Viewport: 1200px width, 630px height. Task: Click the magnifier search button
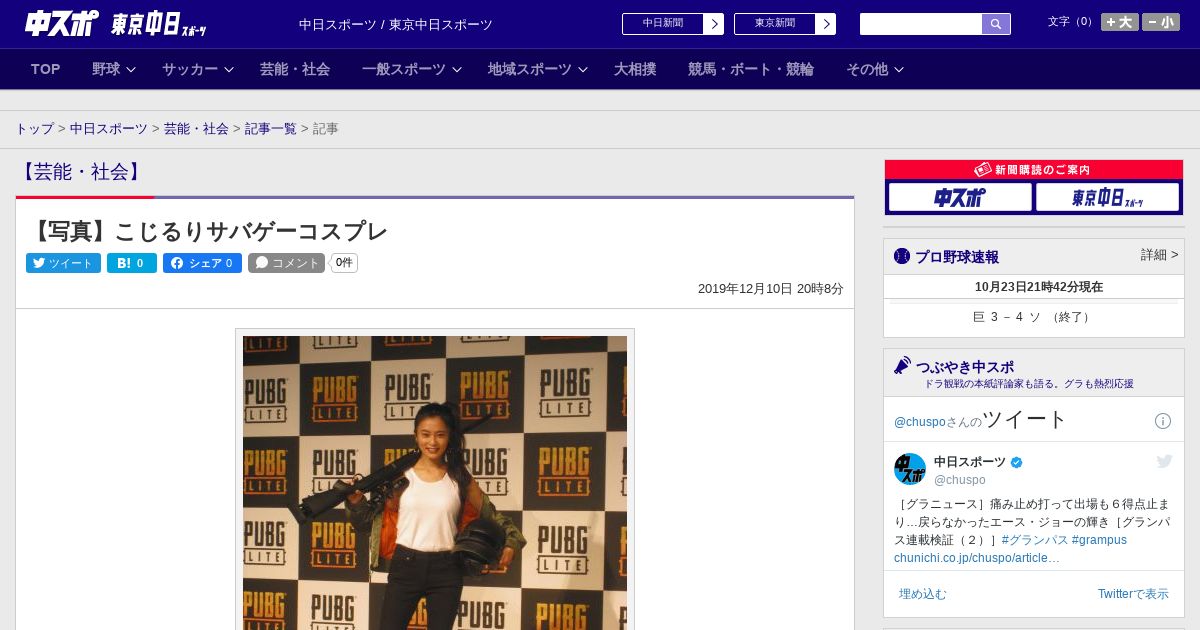click(996, 24)
